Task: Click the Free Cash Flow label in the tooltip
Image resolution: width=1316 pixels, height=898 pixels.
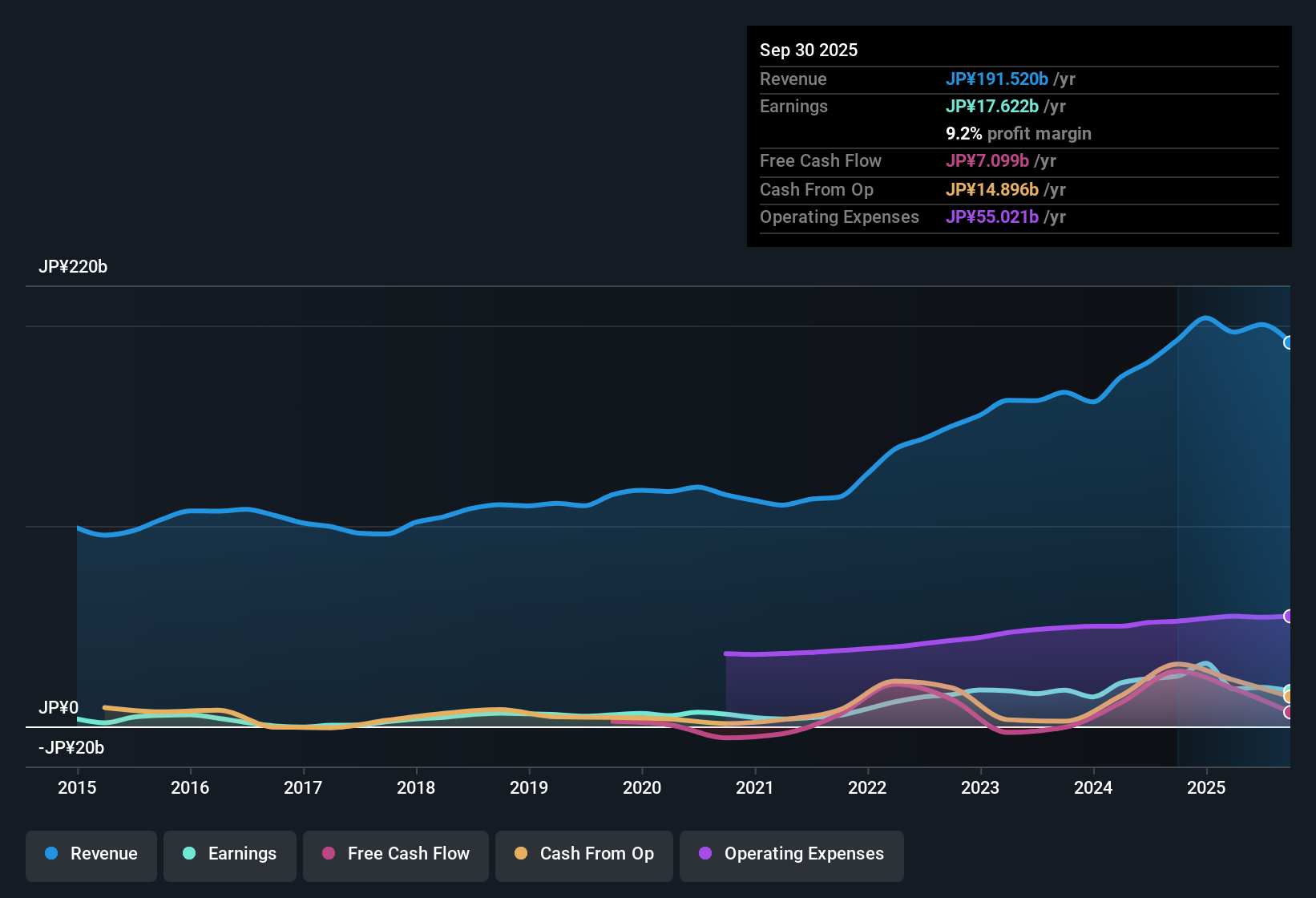Action: pos(821,160)
